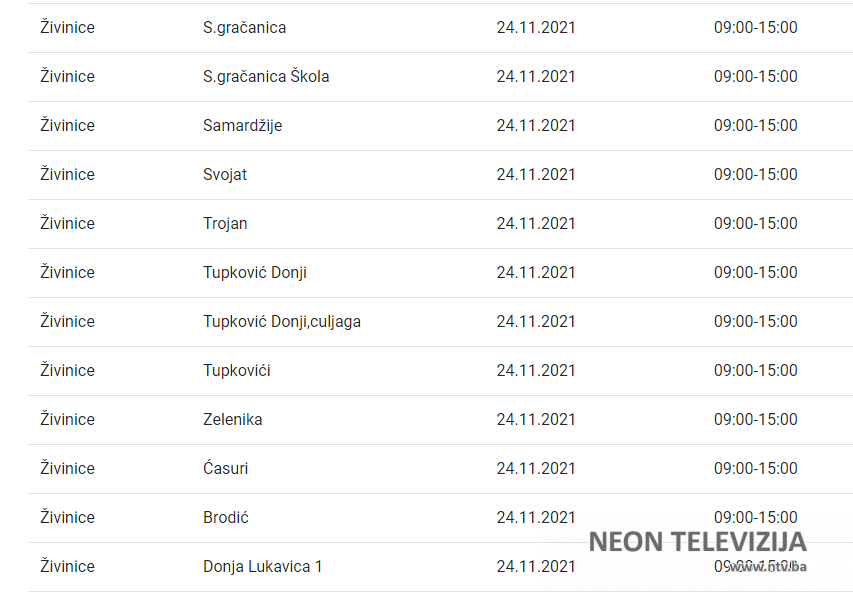Select the date in the Brodić row

pyautogui.click(x=536, y=518)
